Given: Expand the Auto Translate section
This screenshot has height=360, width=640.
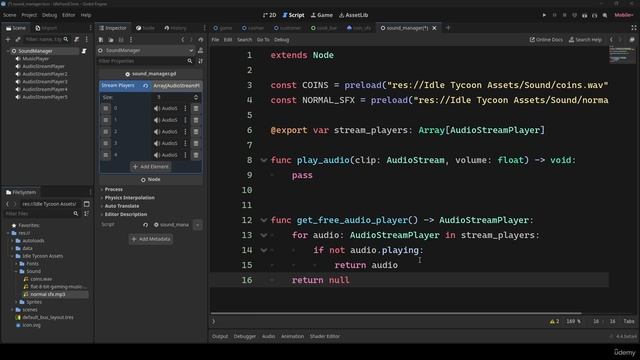Looking at the screenshot, I should (x=121, y=206).
